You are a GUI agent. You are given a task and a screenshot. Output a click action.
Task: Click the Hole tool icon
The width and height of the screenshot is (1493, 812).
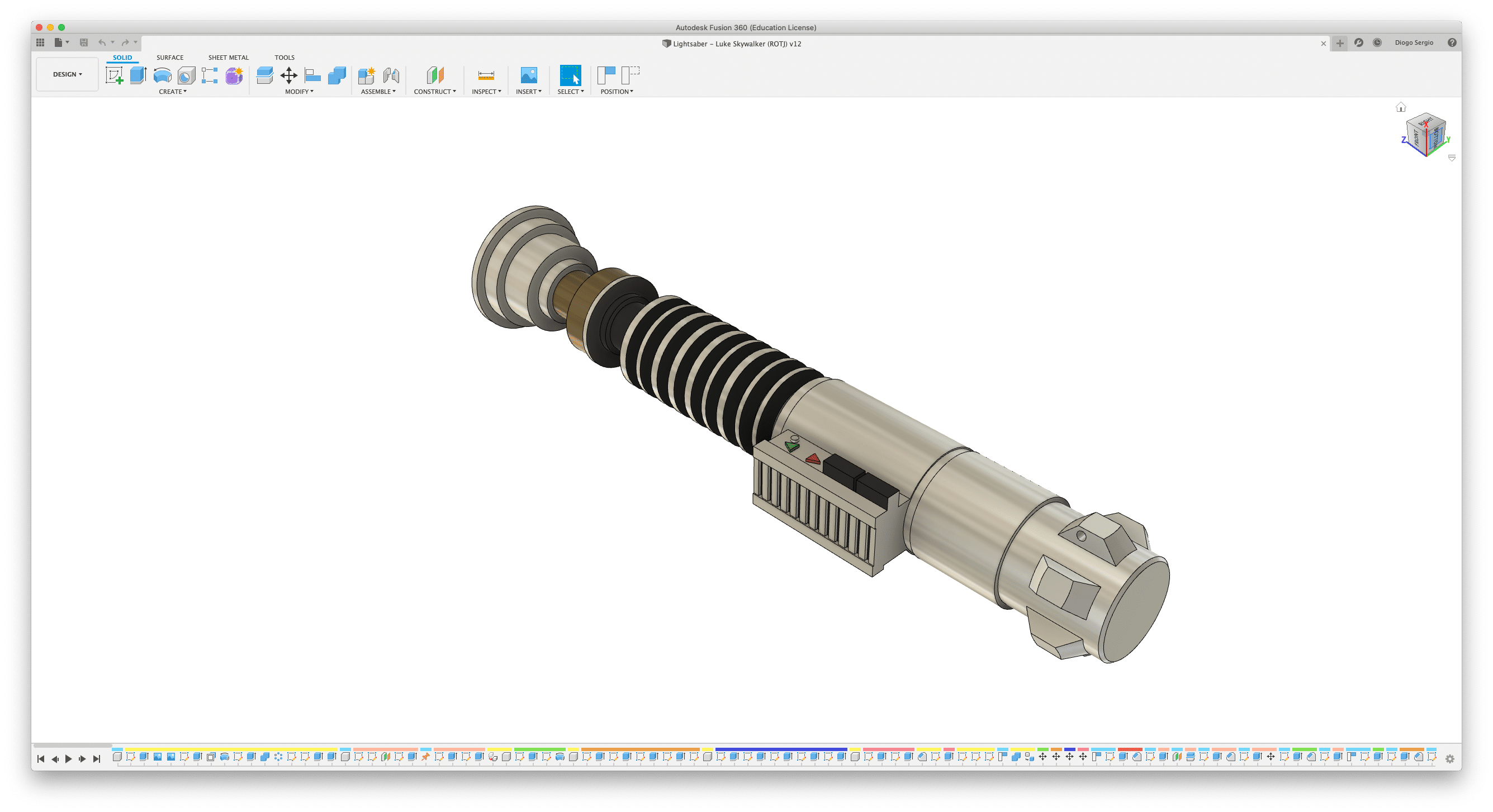pos(186,75)
